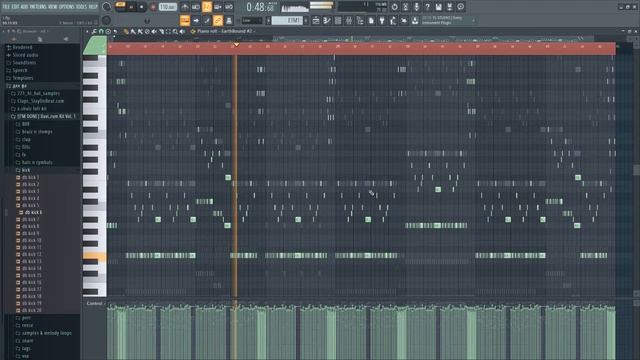Viewport: 640px width, 360px height.
Task: Open the piano roll menu arrow
Action: click(x=87, y=31)
